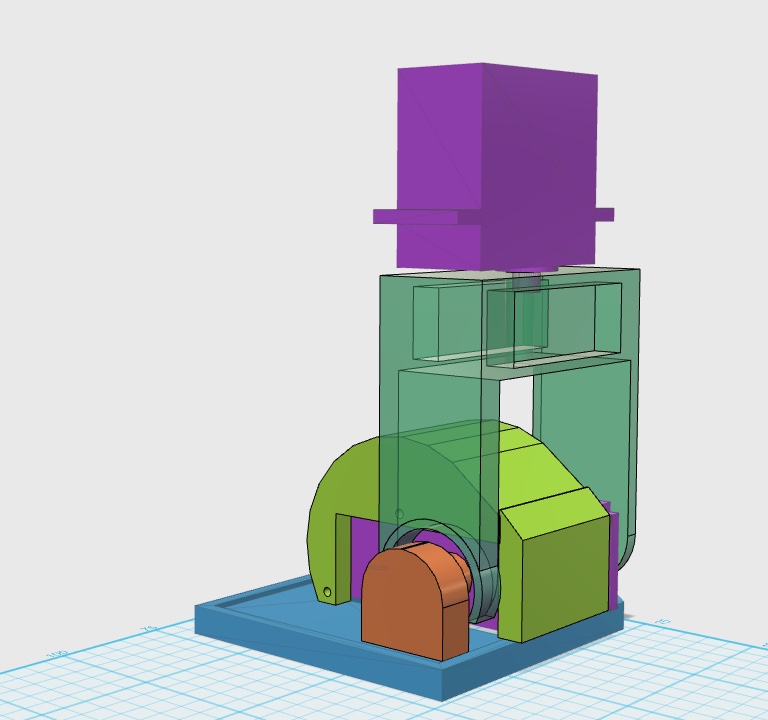Click the purple box's right mounting tab
This screenshot has width=768, height=720.
[x=604, y=213]
